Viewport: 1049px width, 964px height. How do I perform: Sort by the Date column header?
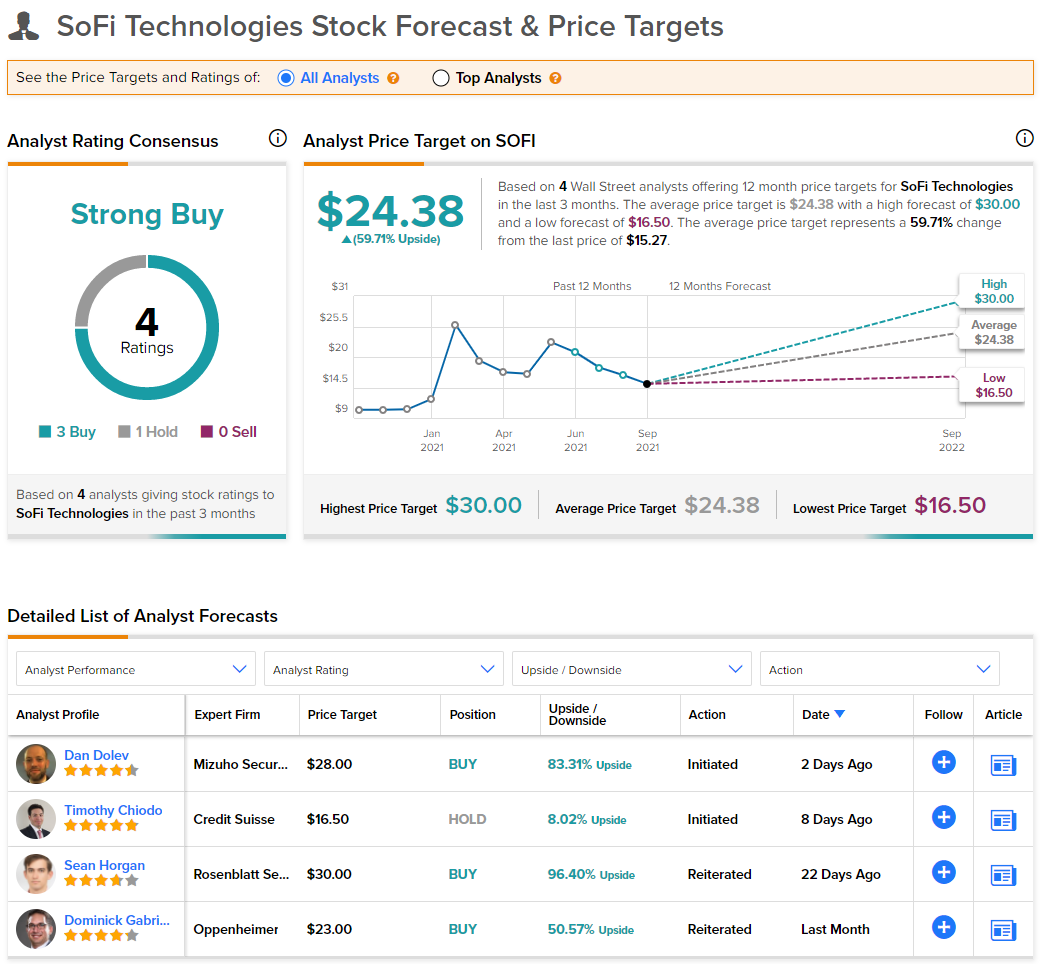click(x=823, y=714)
